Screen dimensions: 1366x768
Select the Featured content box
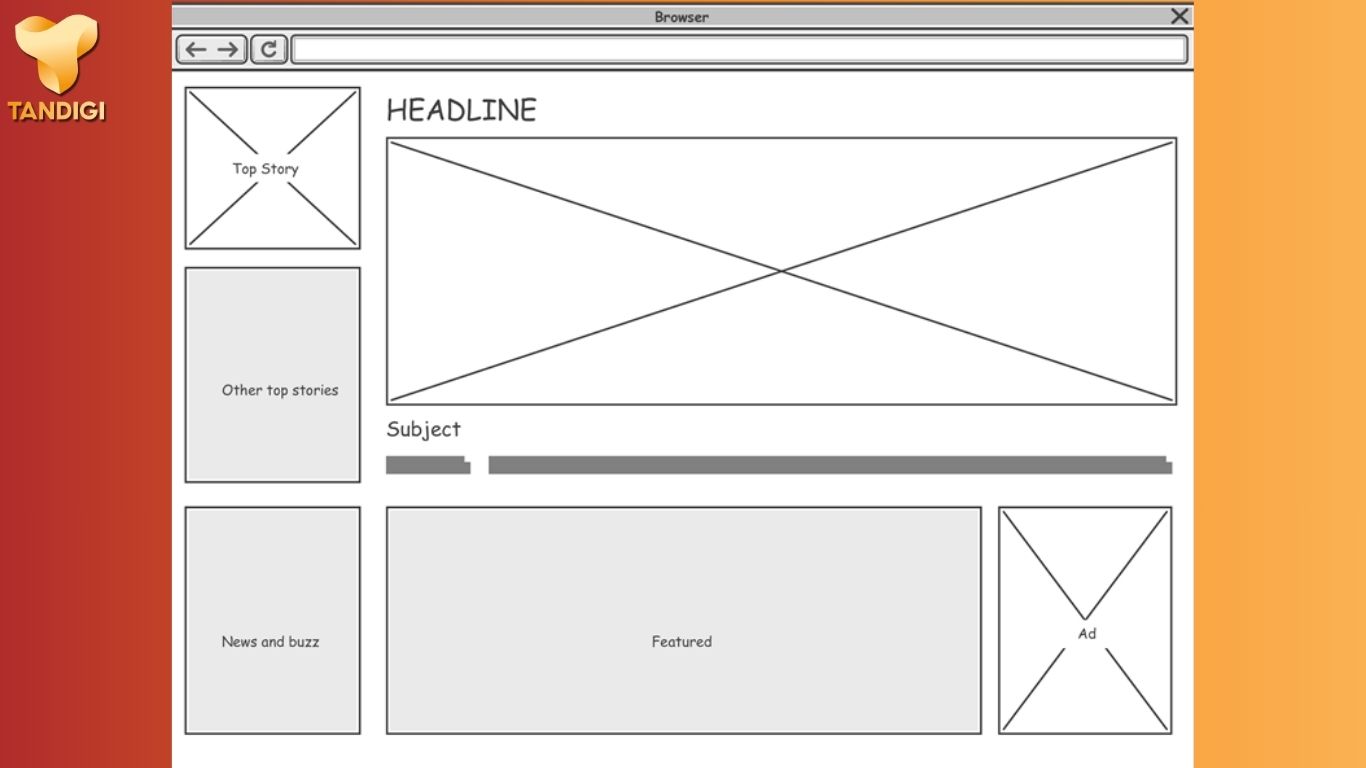[684, 620]
